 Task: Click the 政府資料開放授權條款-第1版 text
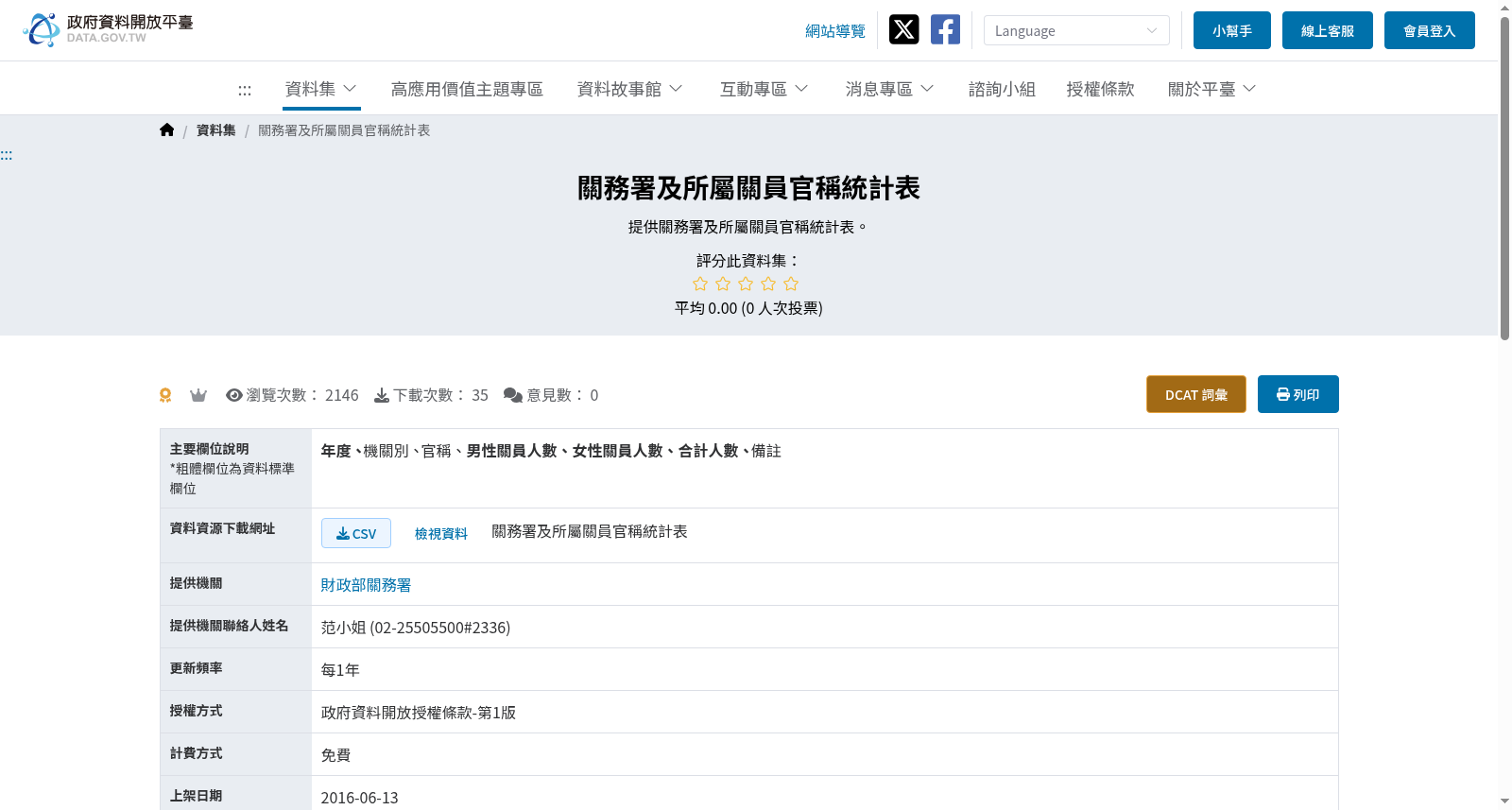point(419,713)
